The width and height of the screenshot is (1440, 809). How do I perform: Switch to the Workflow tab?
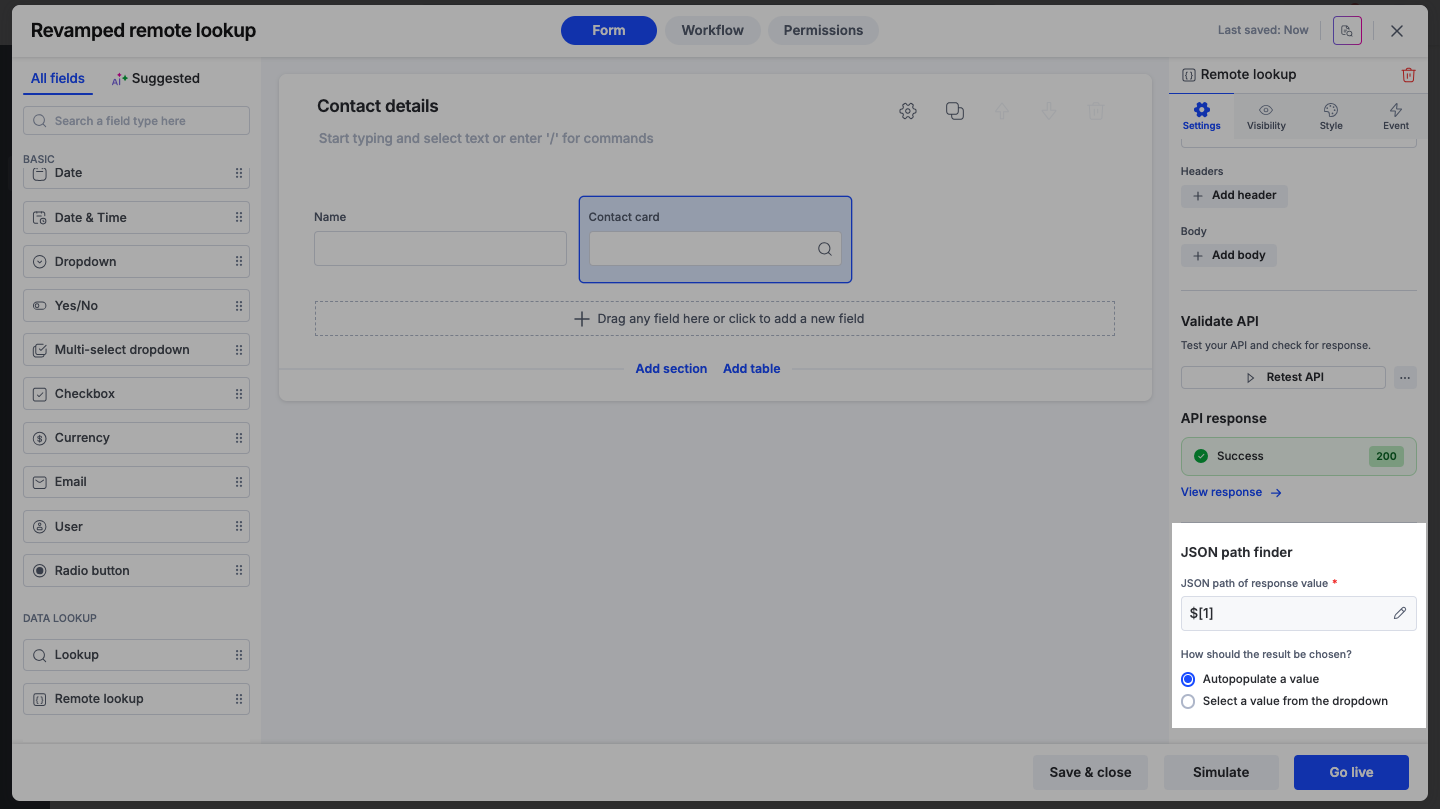click(712, 30)
